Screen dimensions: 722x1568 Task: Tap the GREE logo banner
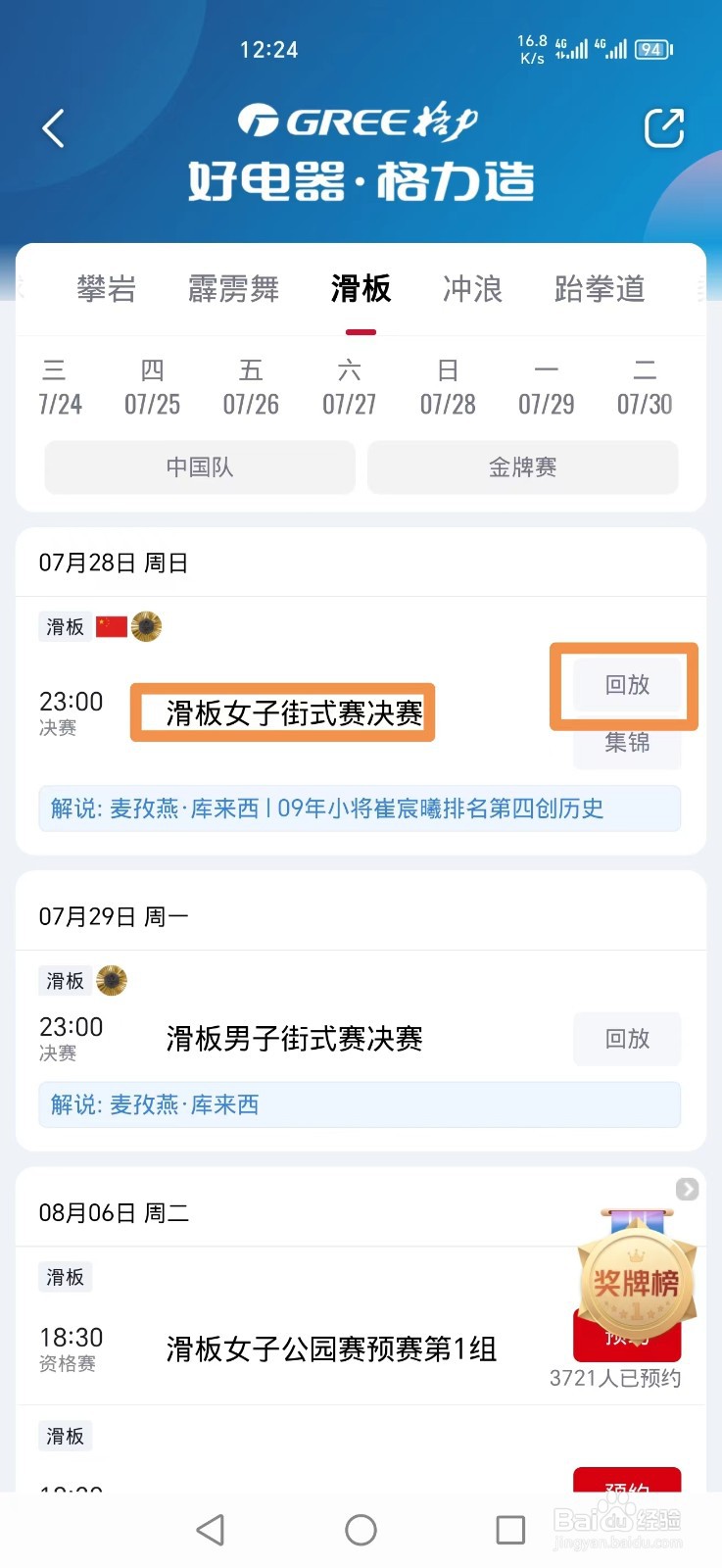[x=361, y=152]
